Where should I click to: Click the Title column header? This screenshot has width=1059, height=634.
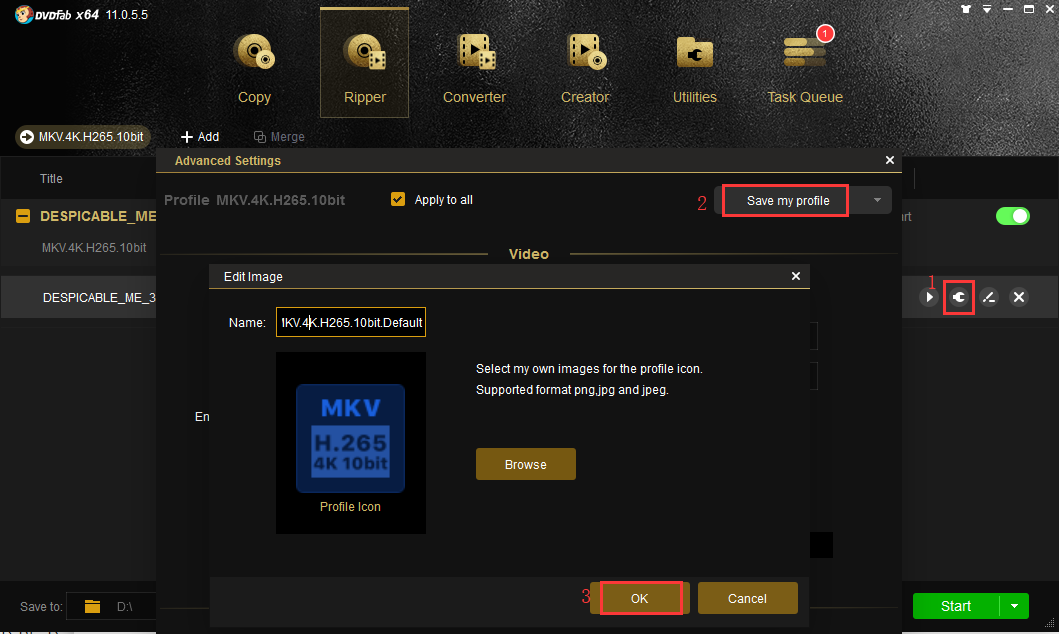tap(51, 178)
